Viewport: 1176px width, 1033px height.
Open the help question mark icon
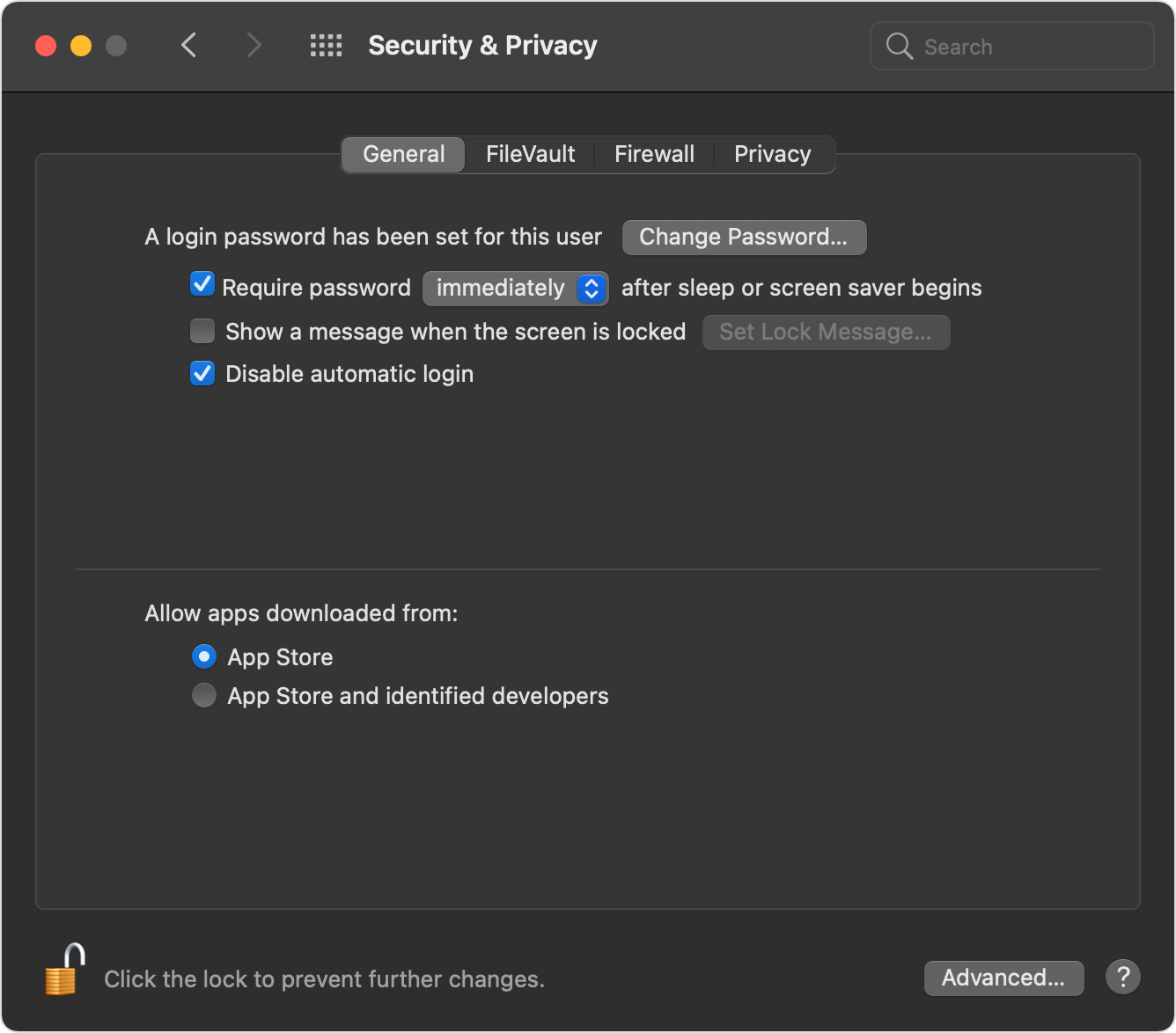[1122, 977]
